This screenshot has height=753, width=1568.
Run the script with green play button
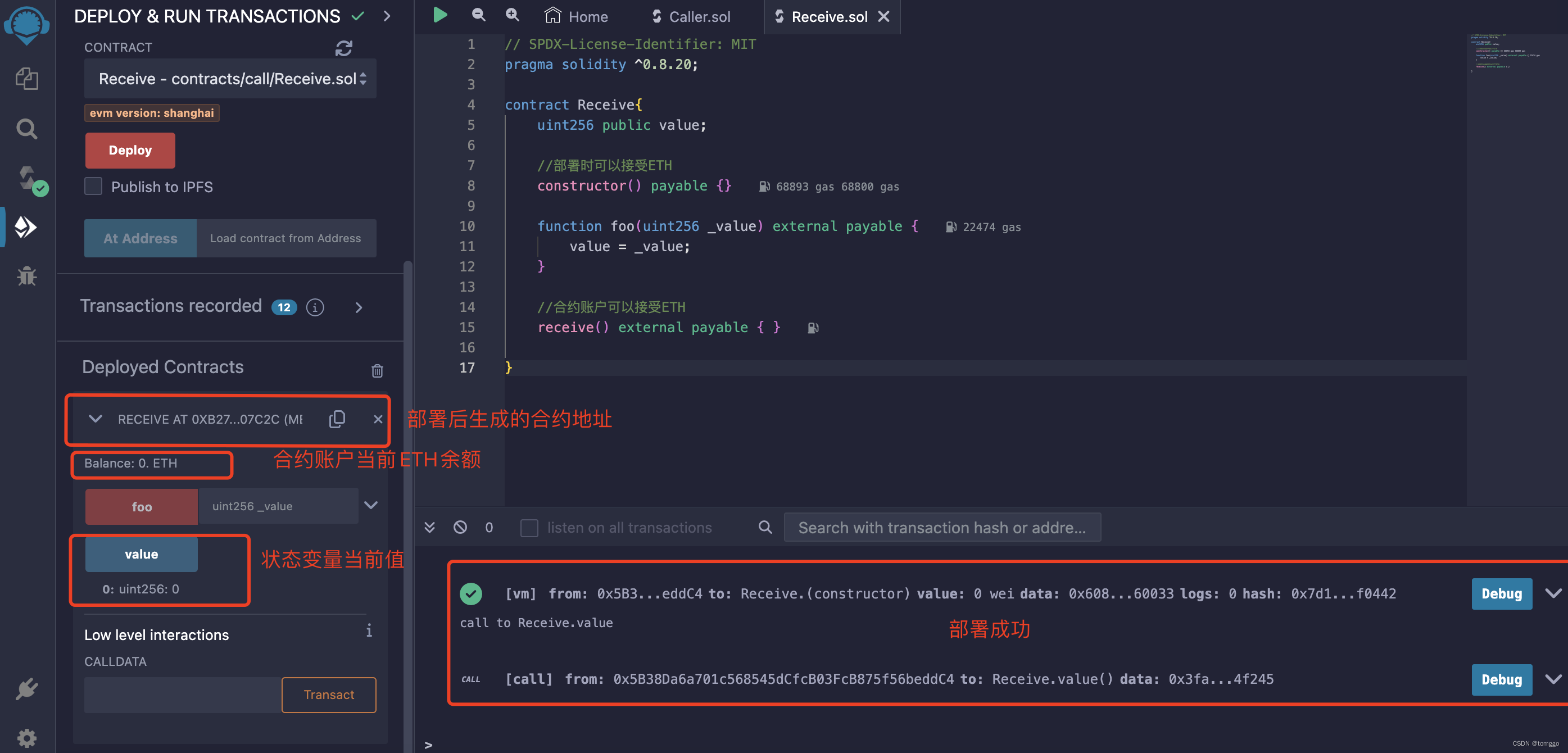439,15
